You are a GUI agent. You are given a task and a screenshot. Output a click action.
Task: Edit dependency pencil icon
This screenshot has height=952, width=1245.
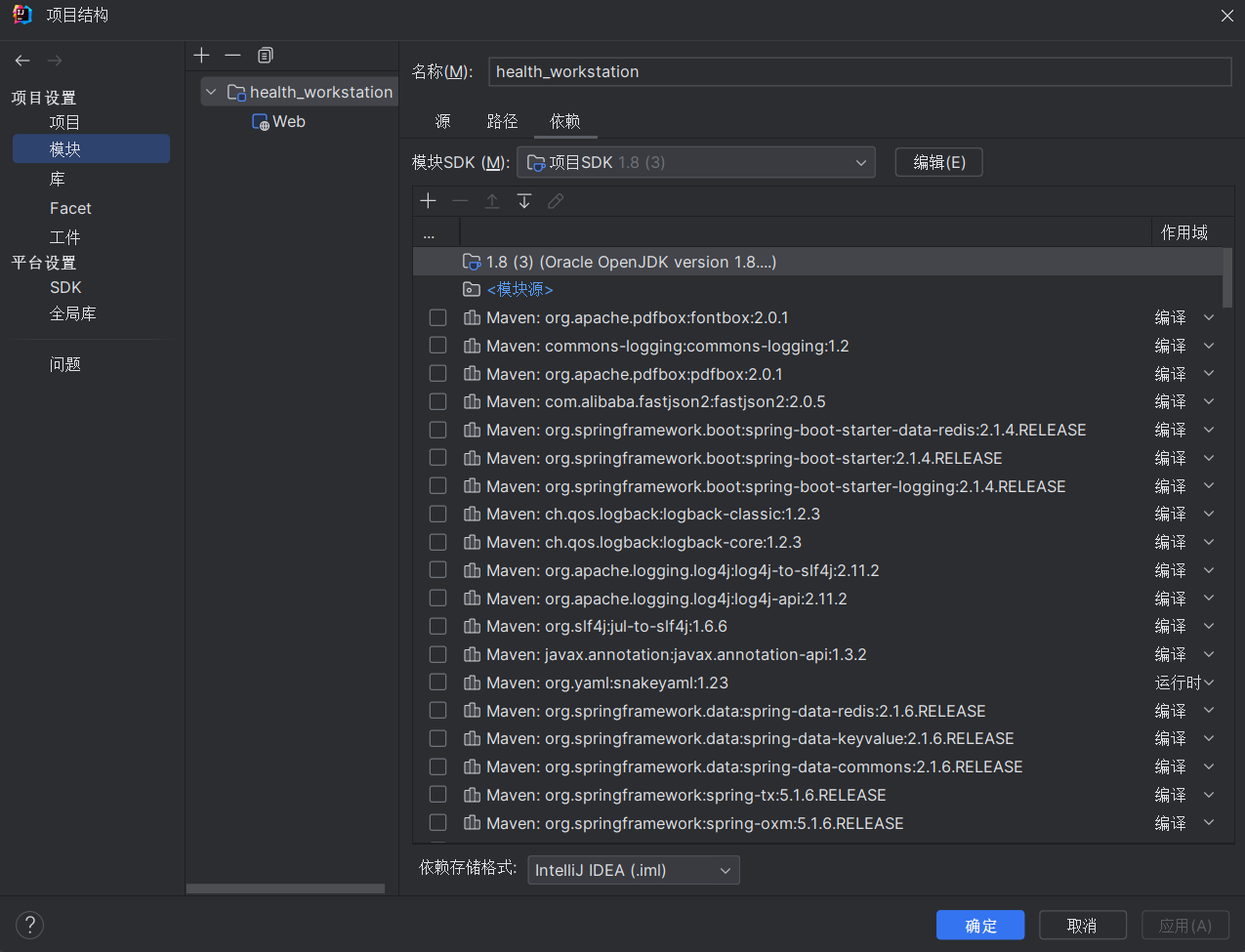[556, 201]
